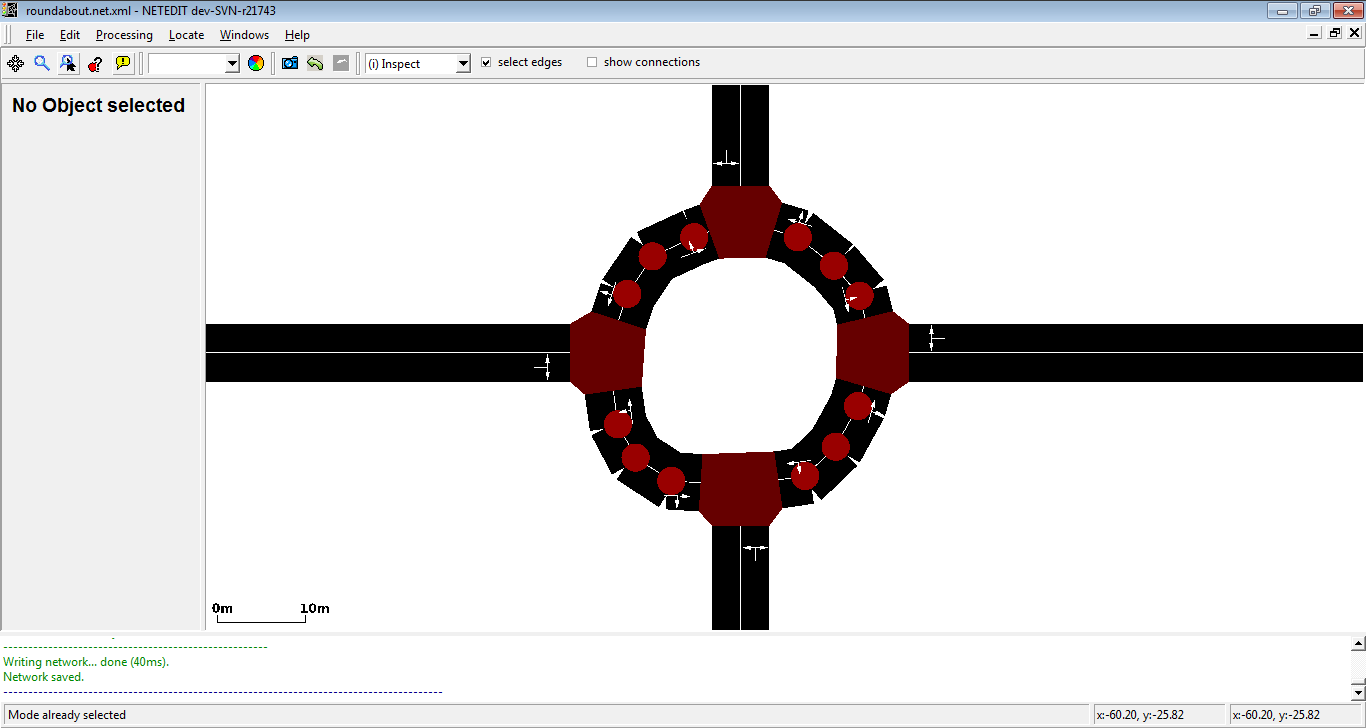Click the locate object icon with cursor

68,63
